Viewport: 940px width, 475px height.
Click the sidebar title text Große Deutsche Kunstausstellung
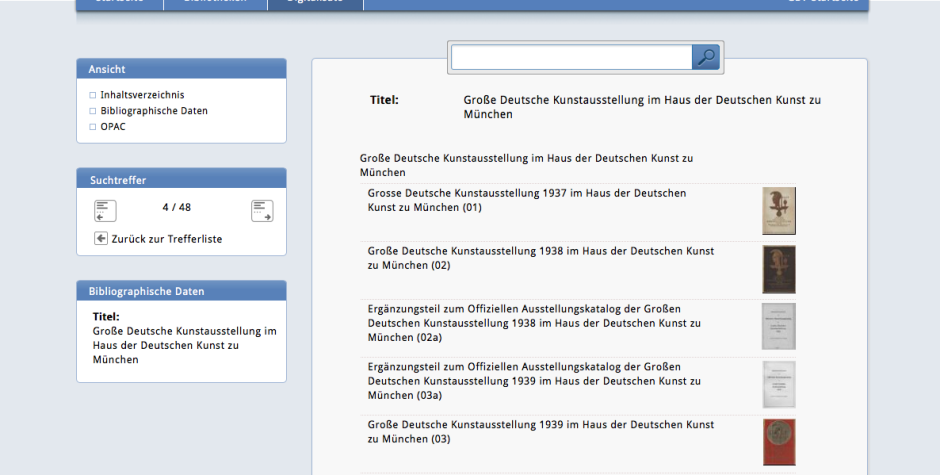(185, 345)
